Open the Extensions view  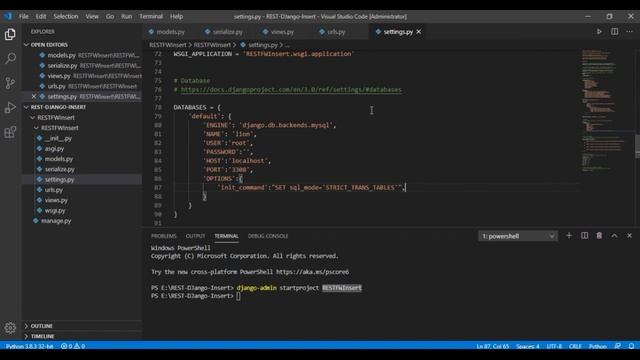[10, 132]
